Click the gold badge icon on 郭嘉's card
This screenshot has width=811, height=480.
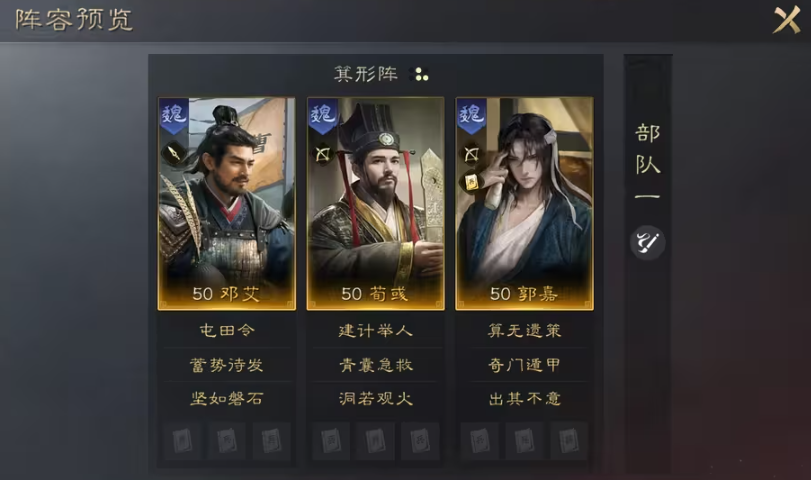tap(471, 182)
